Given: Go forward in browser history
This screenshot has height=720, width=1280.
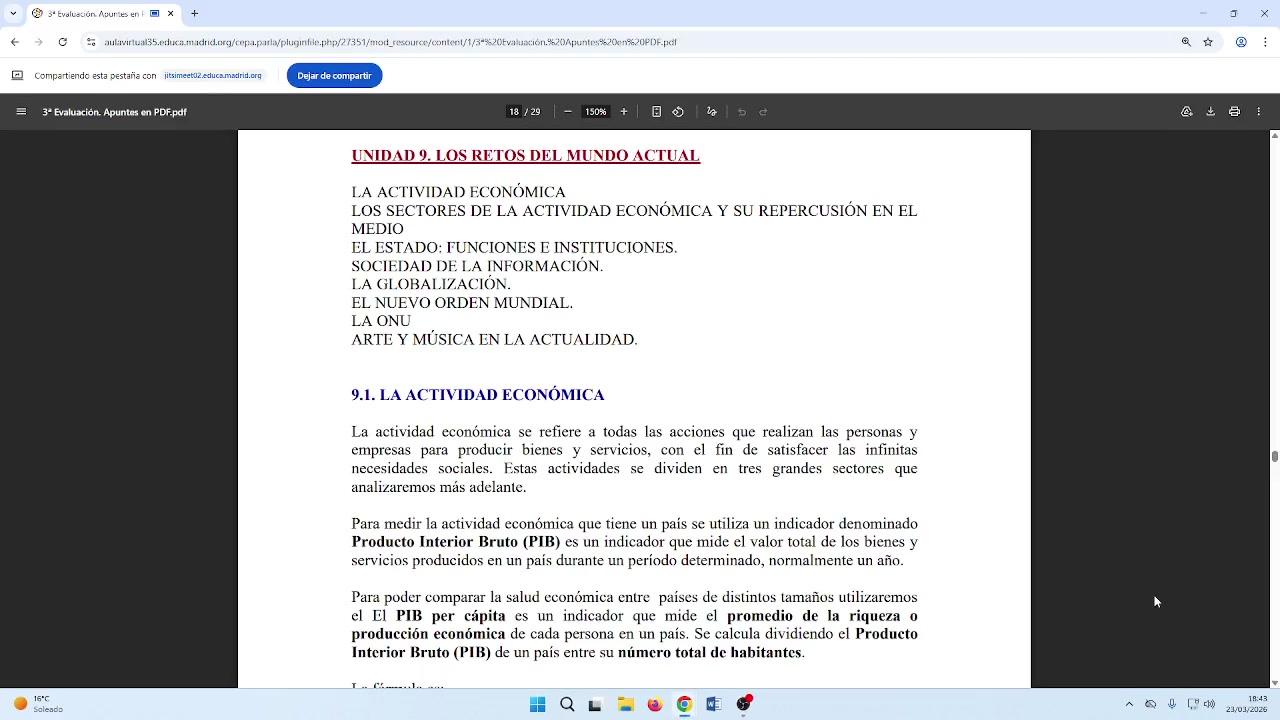Looking at the screenshot, I should click(39, 42).
